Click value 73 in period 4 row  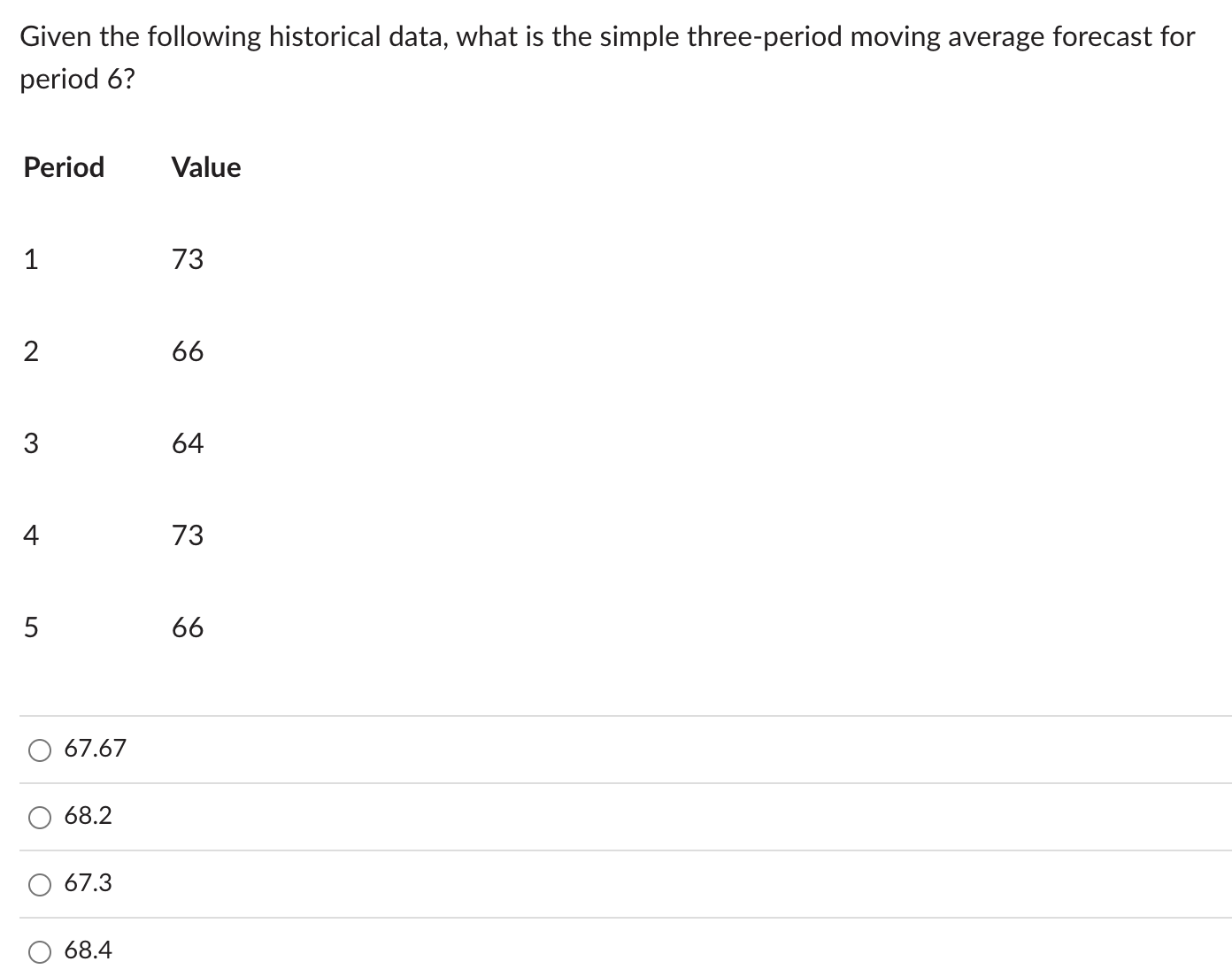[x=188, y=535]
